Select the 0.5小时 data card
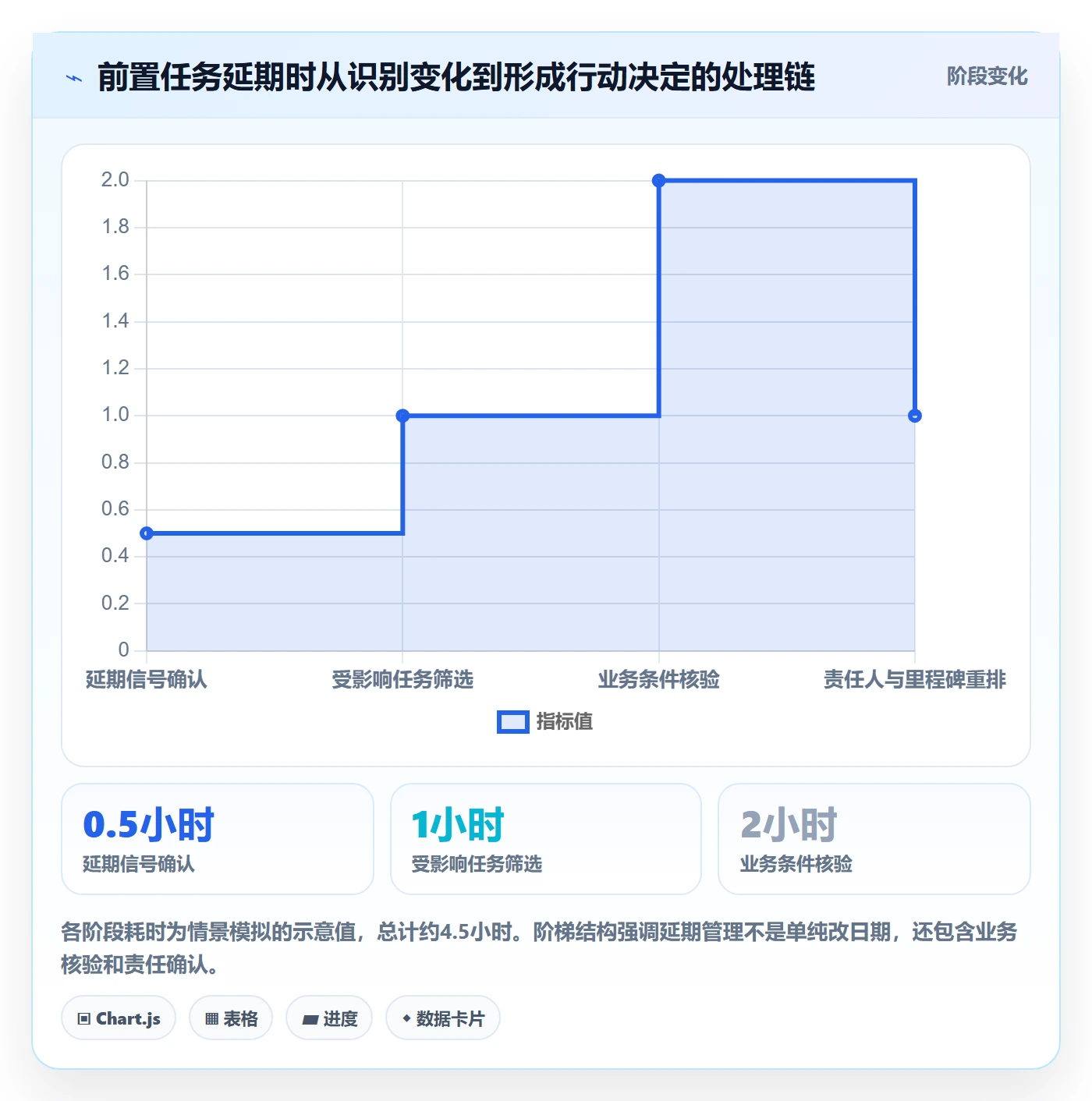Screen dimensions: 1092x1101 pyautogui.click(x=218, y=839)
